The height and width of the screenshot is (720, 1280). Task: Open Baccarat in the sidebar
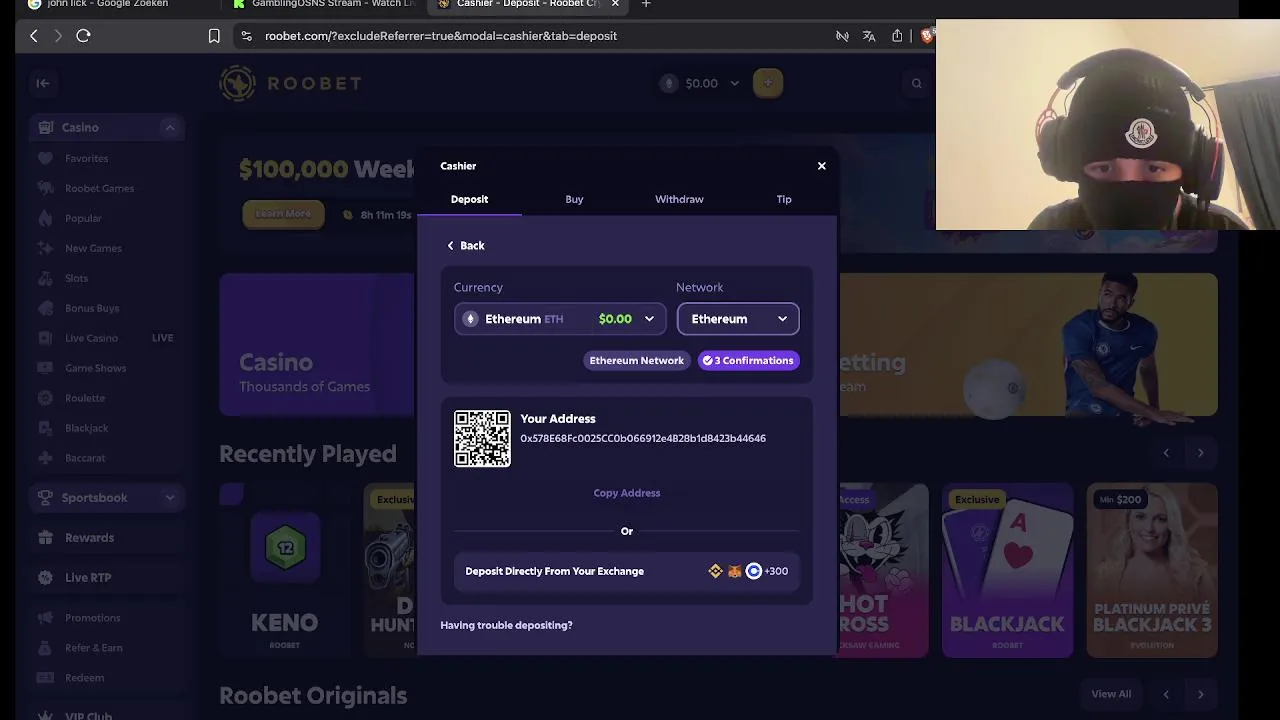pos(84,458)
